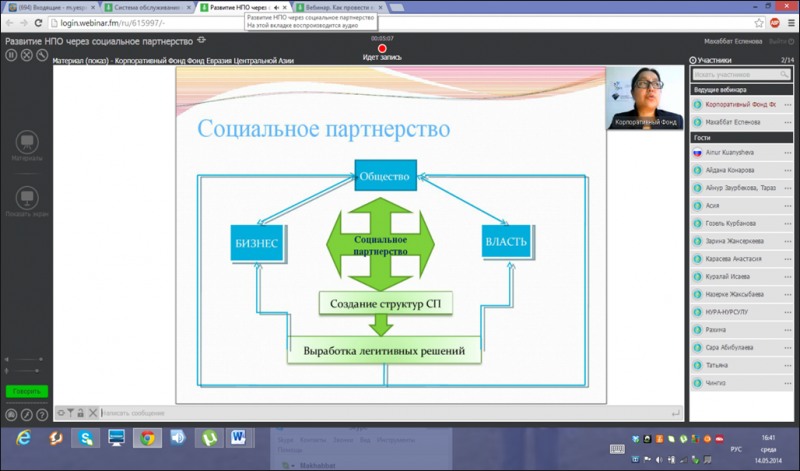
Task: Send message with the enter arrow icon
Action: (676, 413)
